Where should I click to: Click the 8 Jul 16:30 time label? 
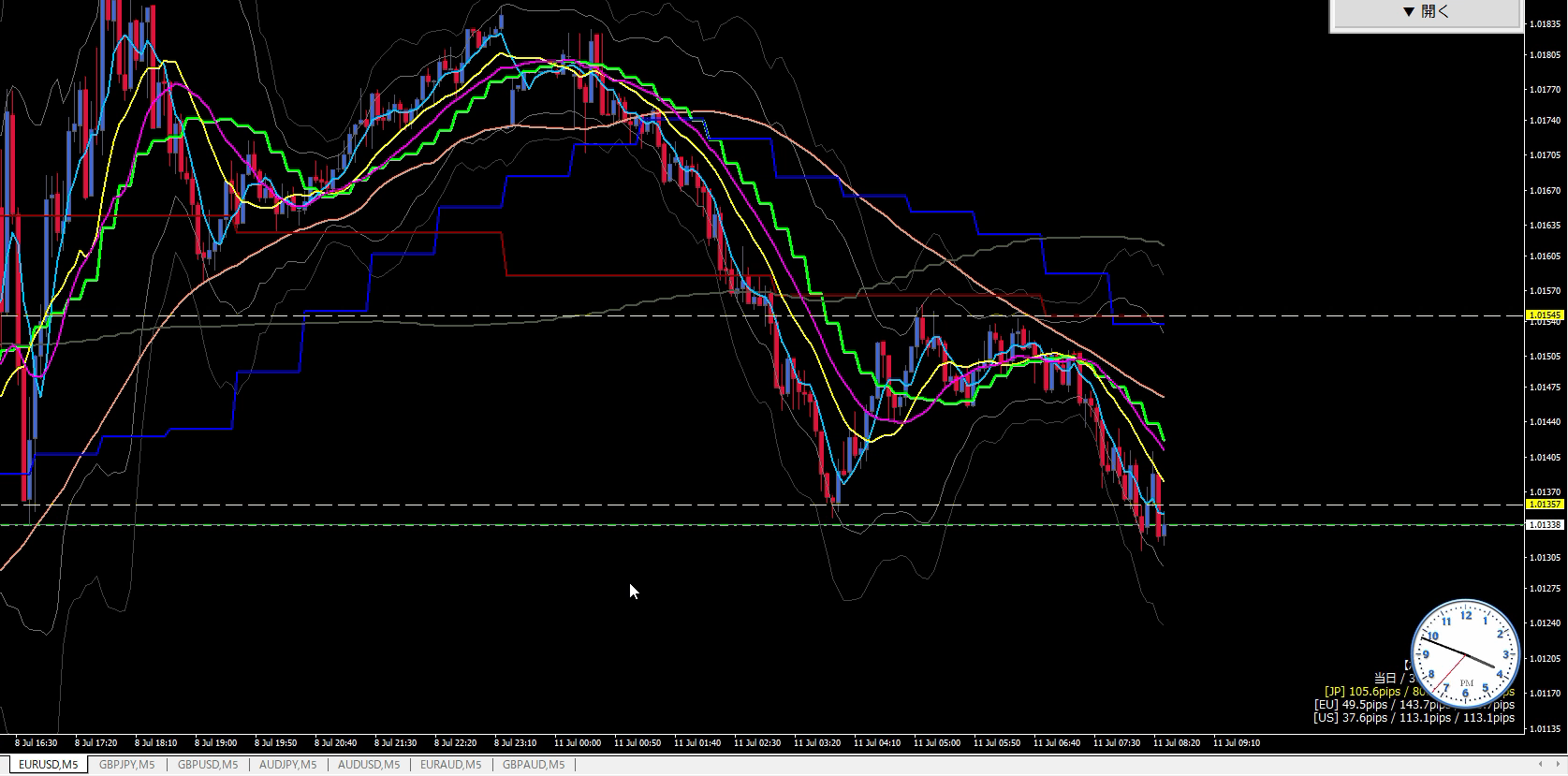click(36, 743)
